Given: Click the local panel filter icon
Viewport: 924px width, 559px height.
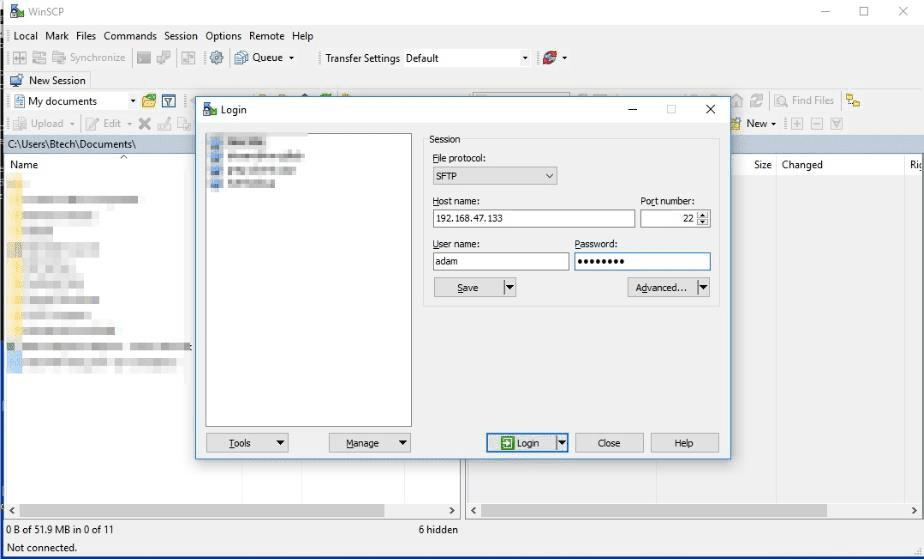Looking at the screenshot, I should [169, 101].
